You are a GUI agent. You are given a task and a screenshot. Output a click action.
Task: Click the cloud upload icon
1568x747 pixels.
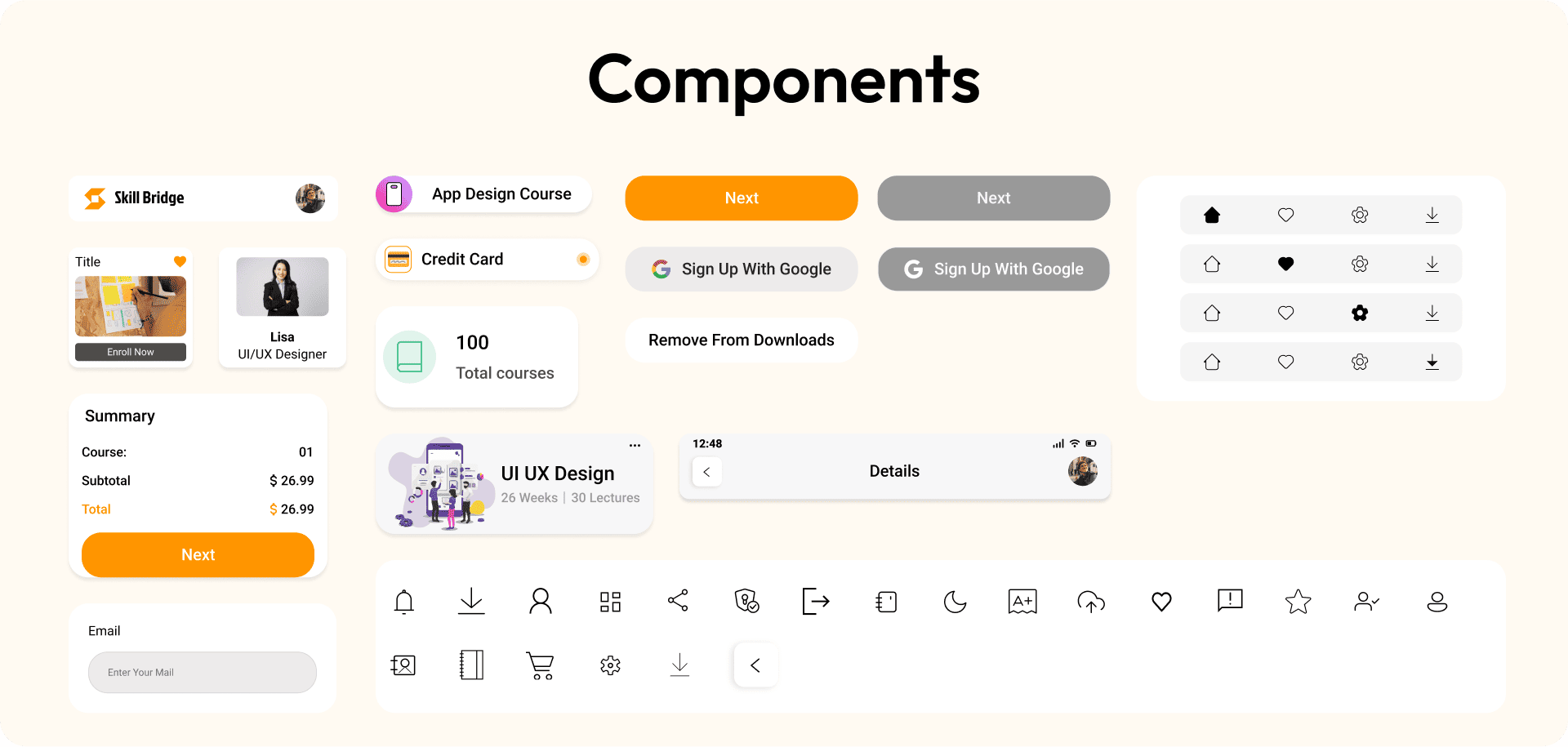click(x=1091, y=602)
